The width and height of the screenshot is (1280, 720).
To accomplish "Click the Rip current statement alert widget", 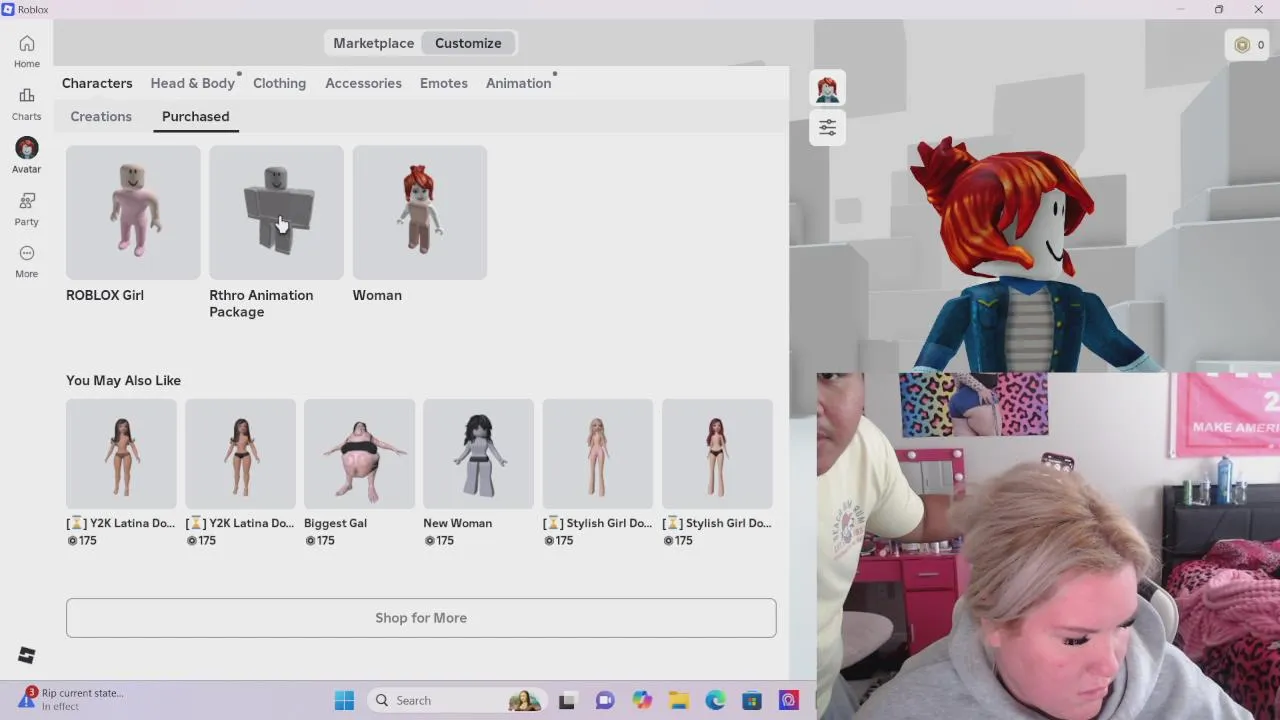I will coord(70,699).
